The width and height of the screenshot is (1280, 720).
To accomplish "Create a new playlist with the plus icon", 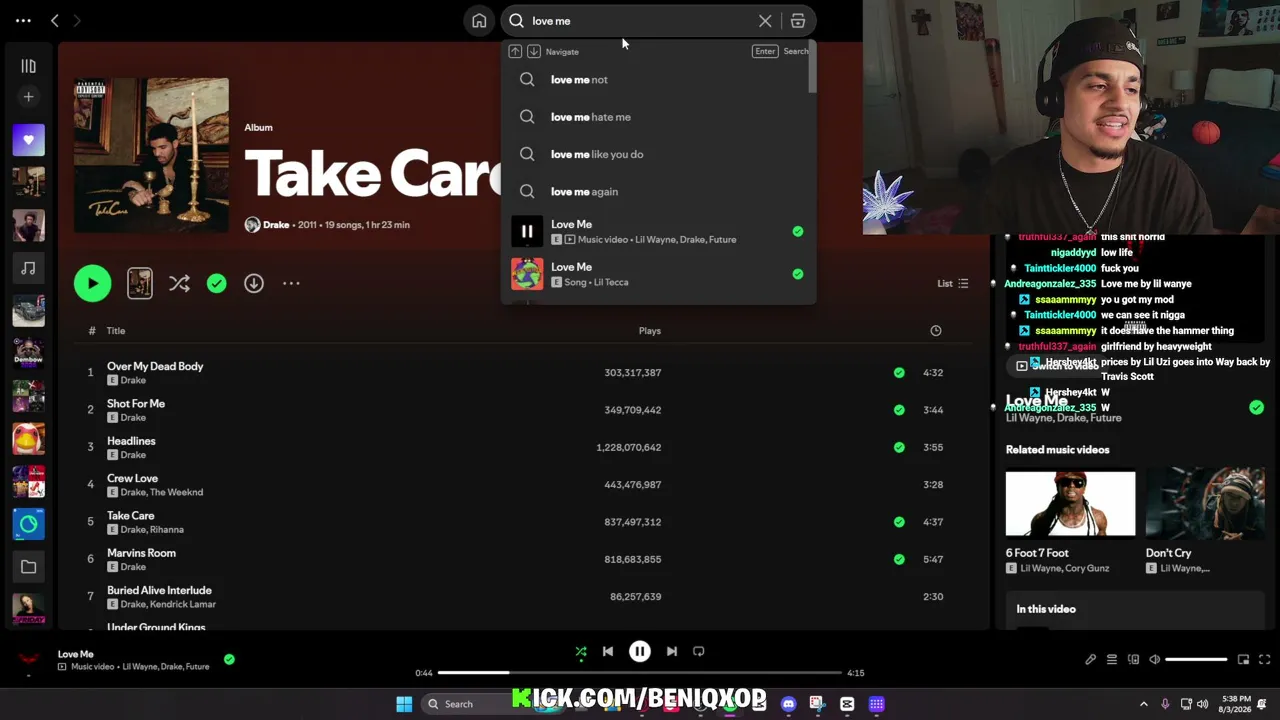I will click(28, 97).
